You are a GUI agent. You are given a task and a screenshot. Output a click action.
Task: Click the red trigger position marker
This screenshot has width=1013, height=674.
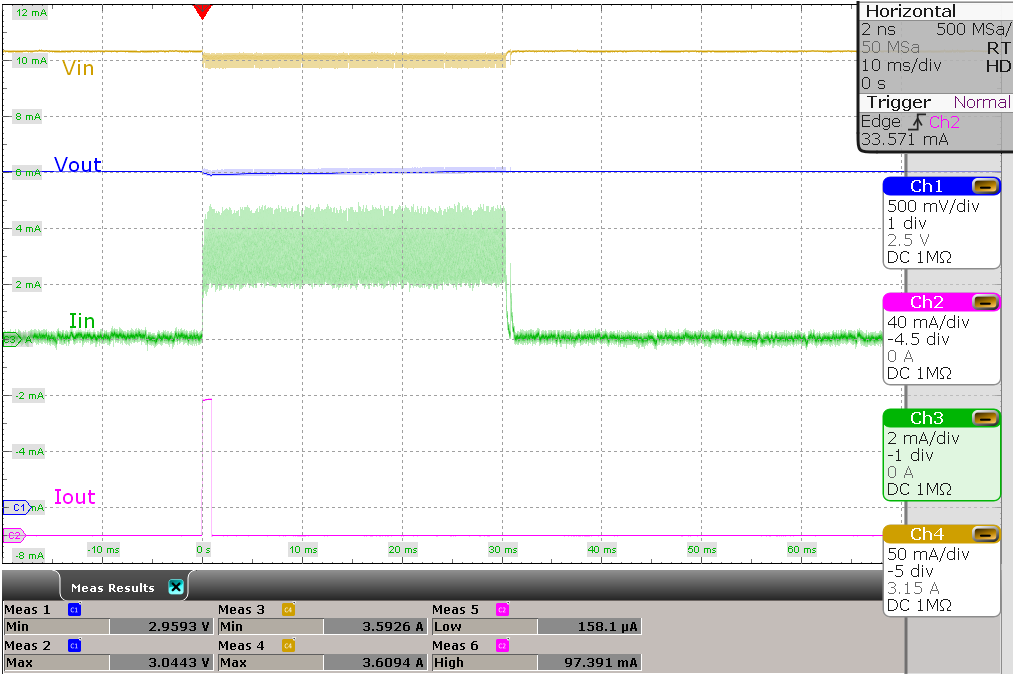[203, 10]
